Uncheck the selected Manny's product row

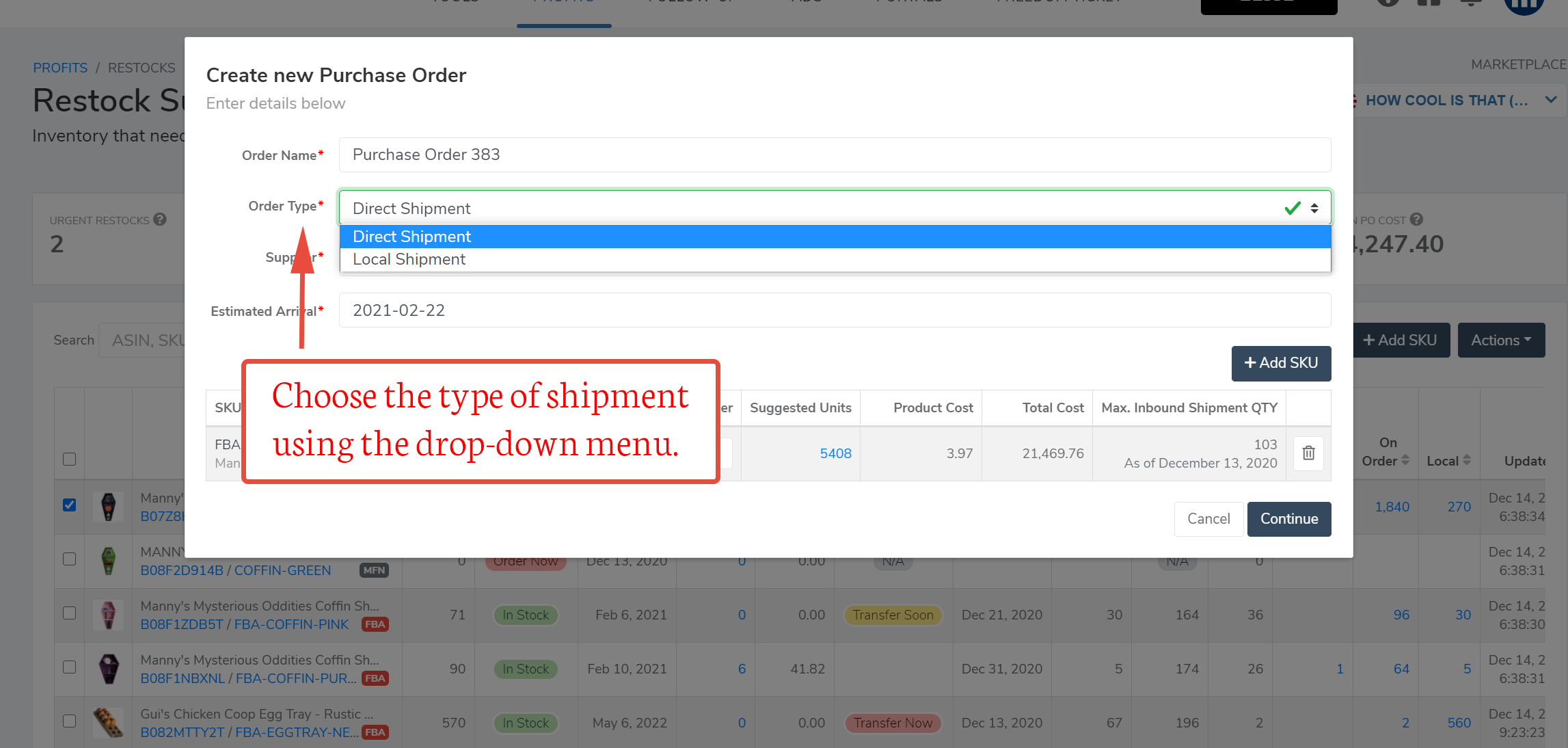coord(69,505)
